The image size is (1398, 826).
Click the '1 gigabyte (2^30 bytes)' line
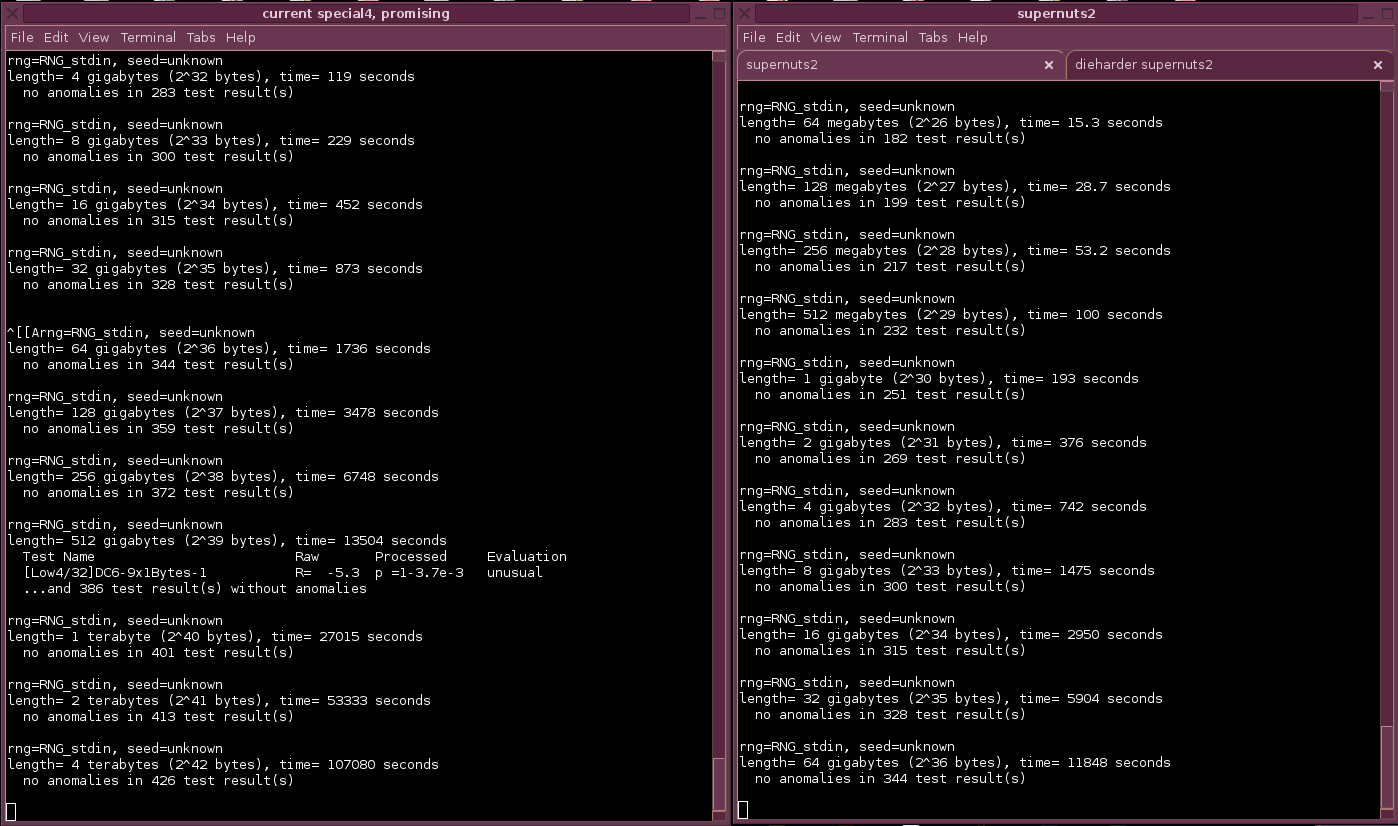pyautogui.click(x=939, y=378)
